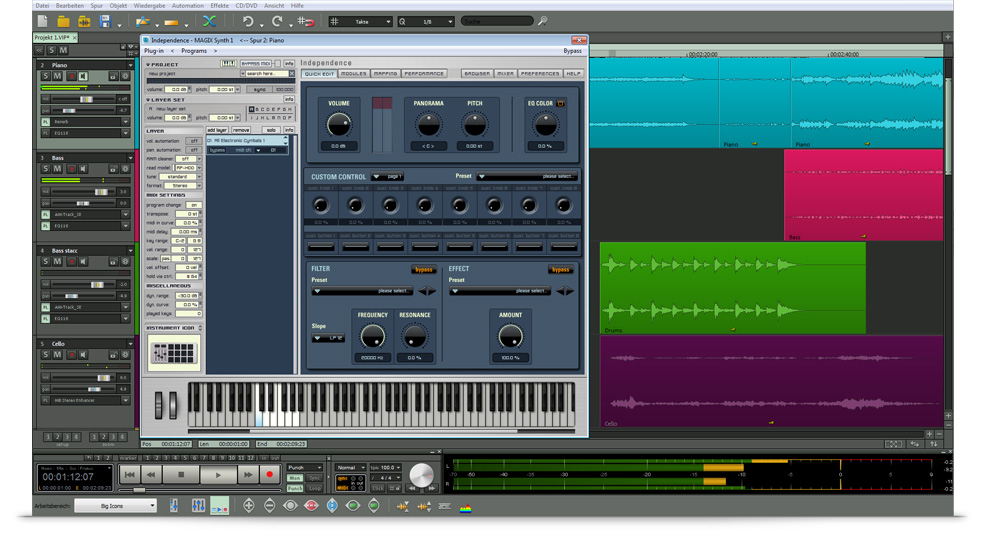Click the Filter Frequency knob
This screenshot has width=982, height=535.
click(373, 336)
